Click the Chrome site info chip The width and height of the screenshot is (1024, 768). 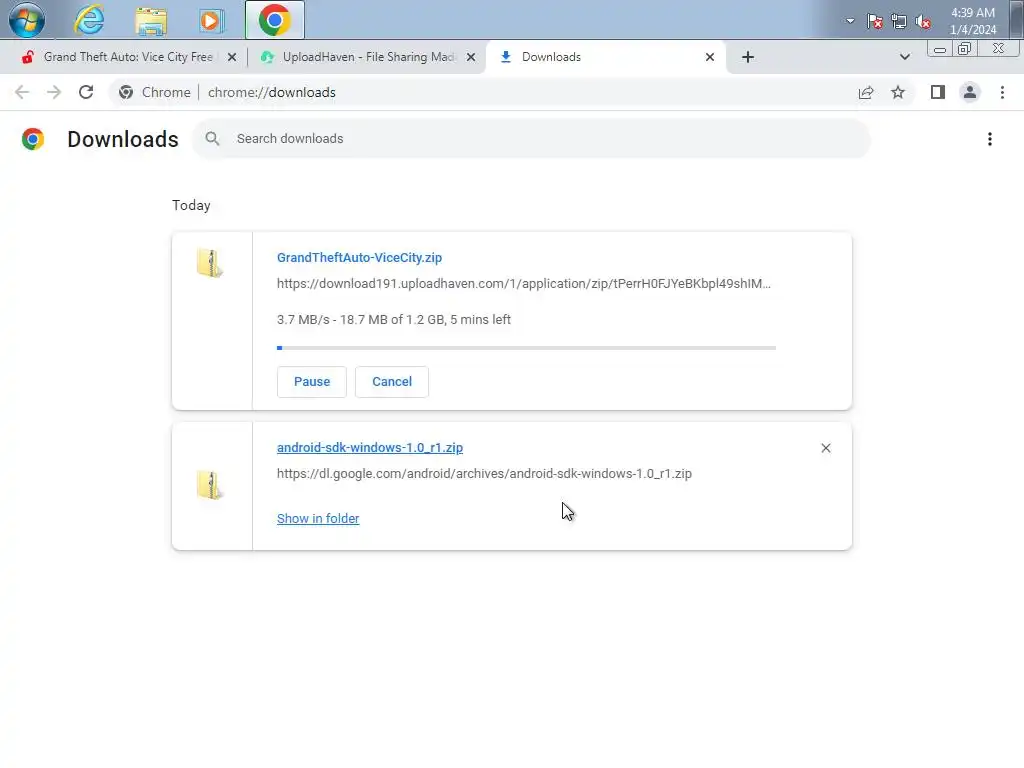pyautogui.click(x=155, y=92)
